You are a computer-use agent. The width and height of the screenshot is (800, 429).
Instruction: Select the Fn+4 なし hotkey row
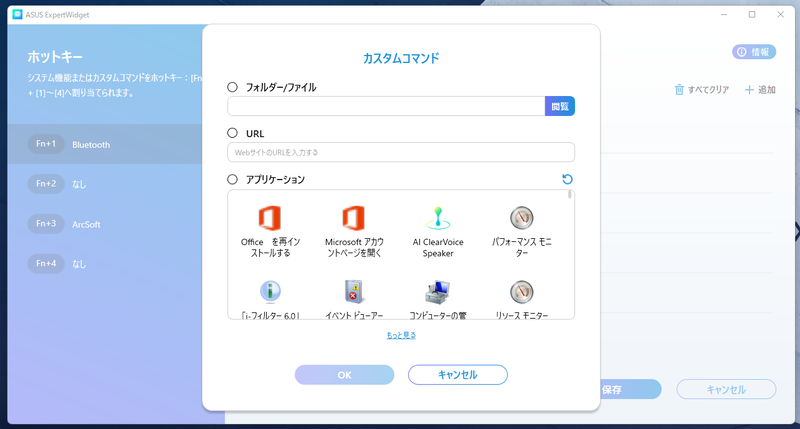(106, 263)
